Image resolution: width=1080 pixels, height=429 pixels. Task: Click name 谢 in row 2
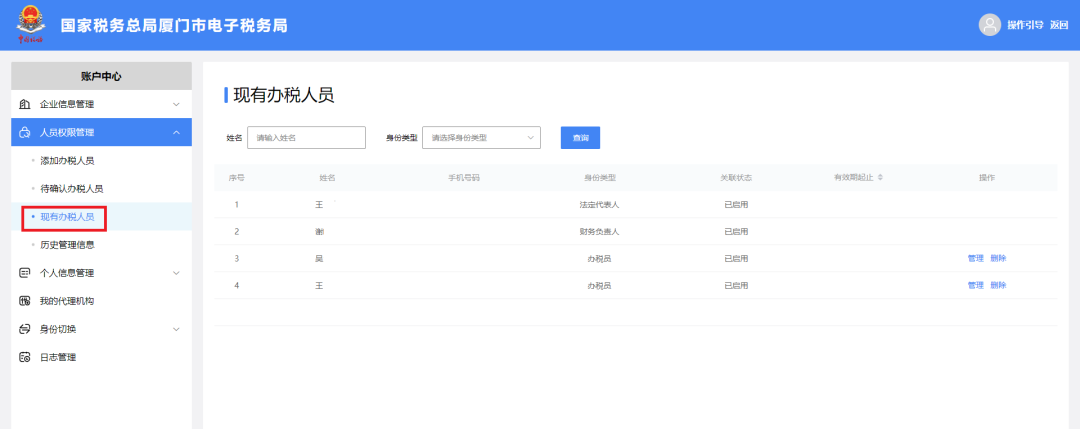320,232
